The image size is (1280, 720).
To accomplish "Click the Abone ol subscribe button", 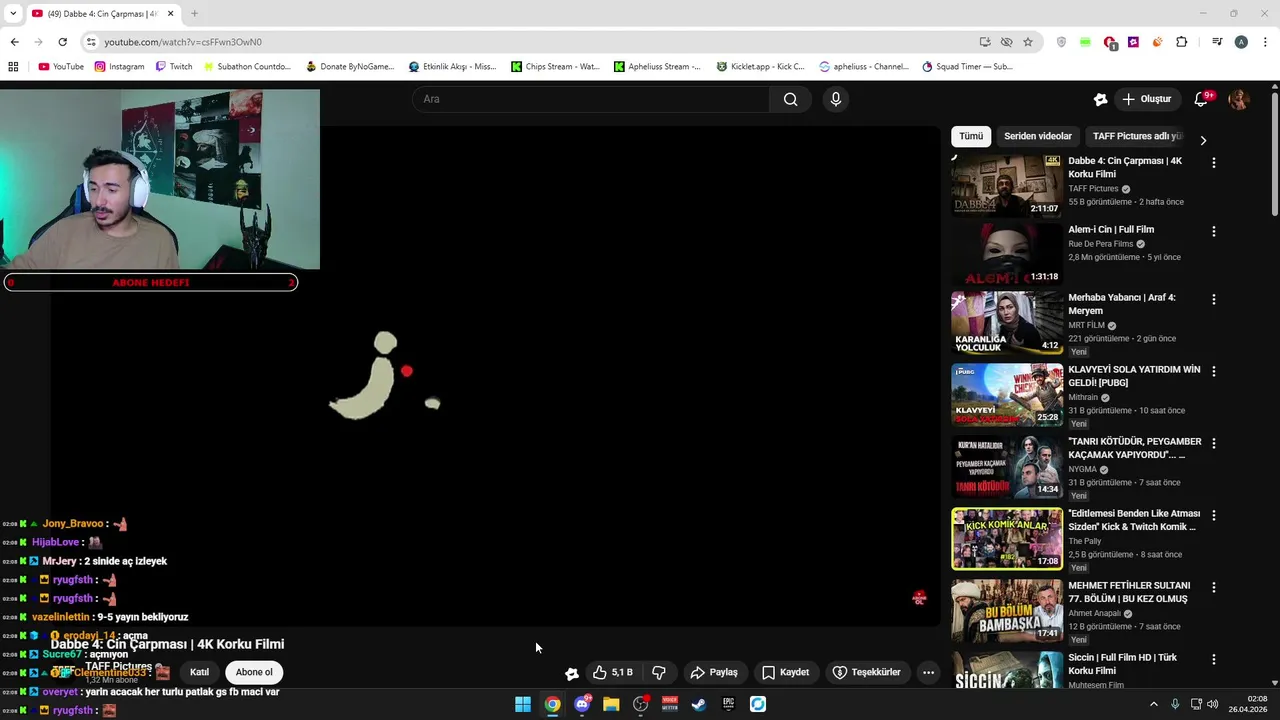I will (254, 672).
